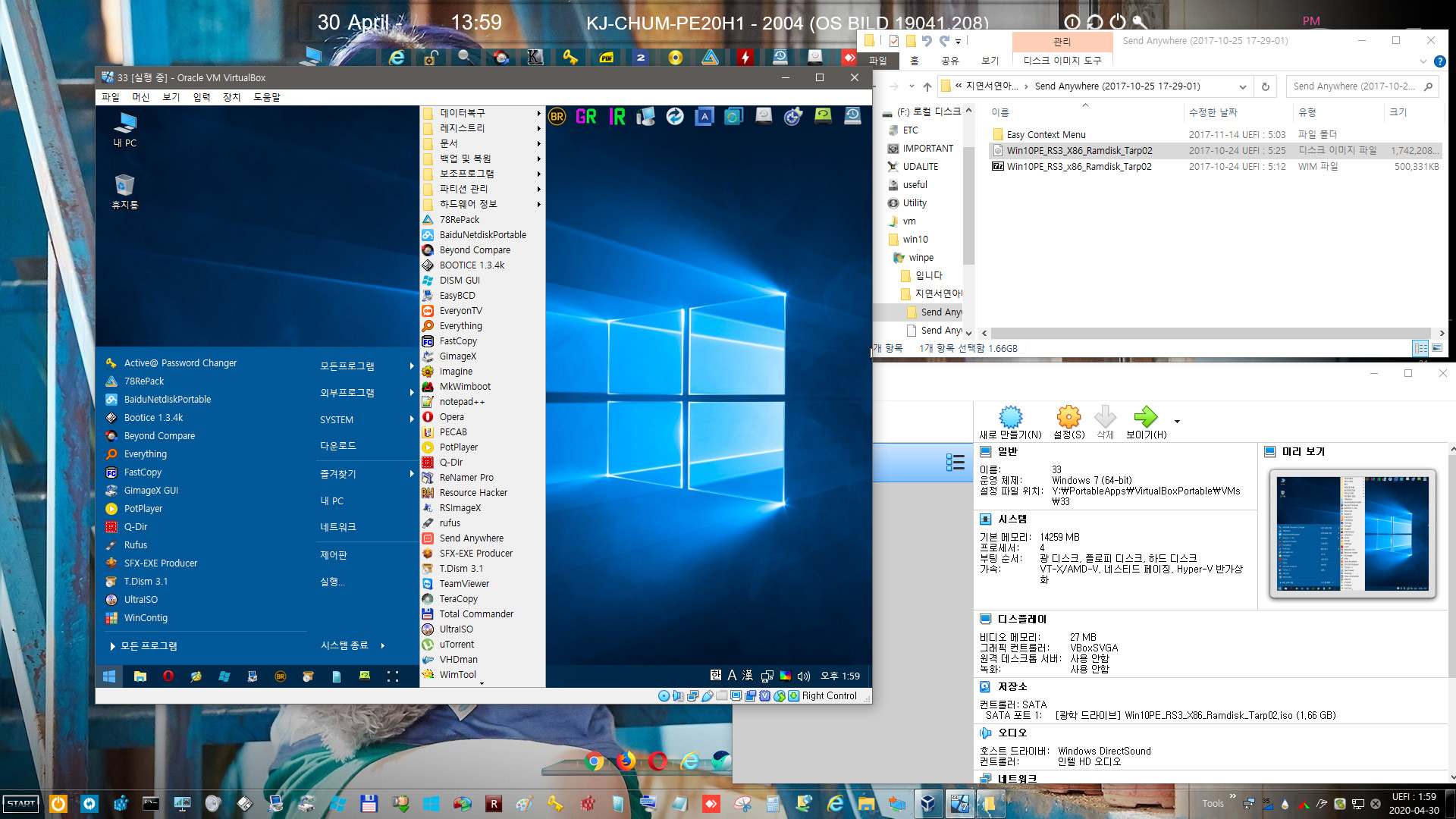Screen dimensions: 1456x819
Task: Expand the Explorer ribbon with the chevron
Action: coord(1423,61)
